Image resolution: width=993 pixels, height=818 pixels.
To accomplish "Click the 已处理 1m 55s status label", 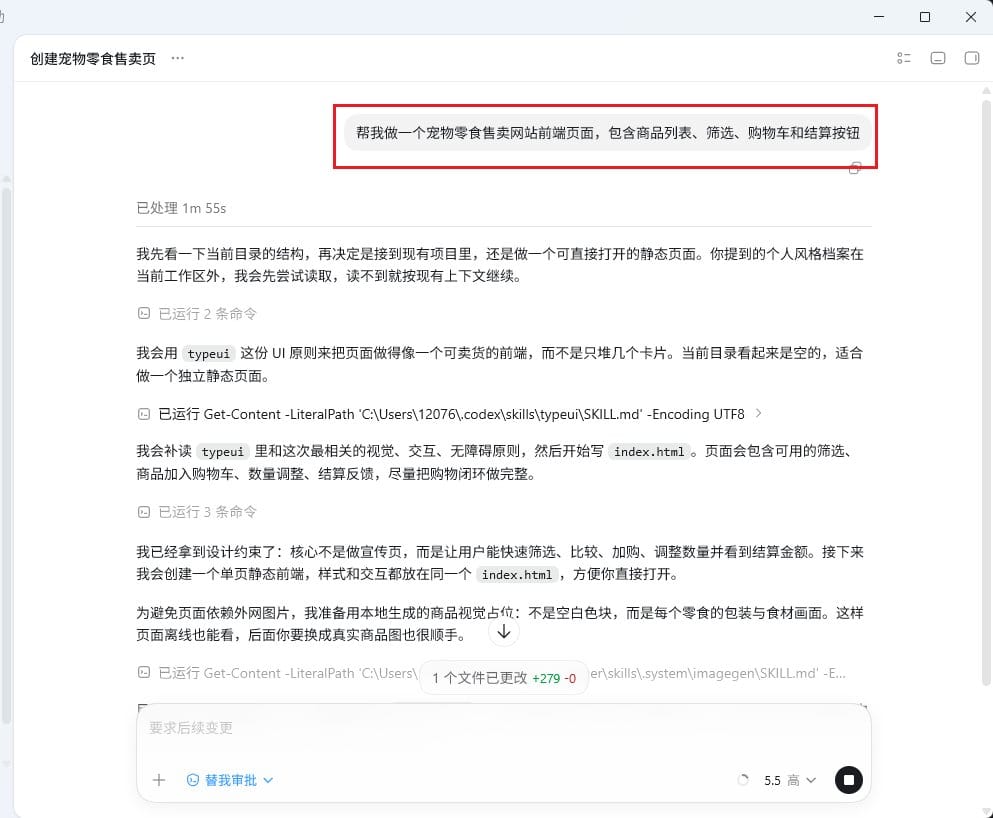I will pos(181,208).
